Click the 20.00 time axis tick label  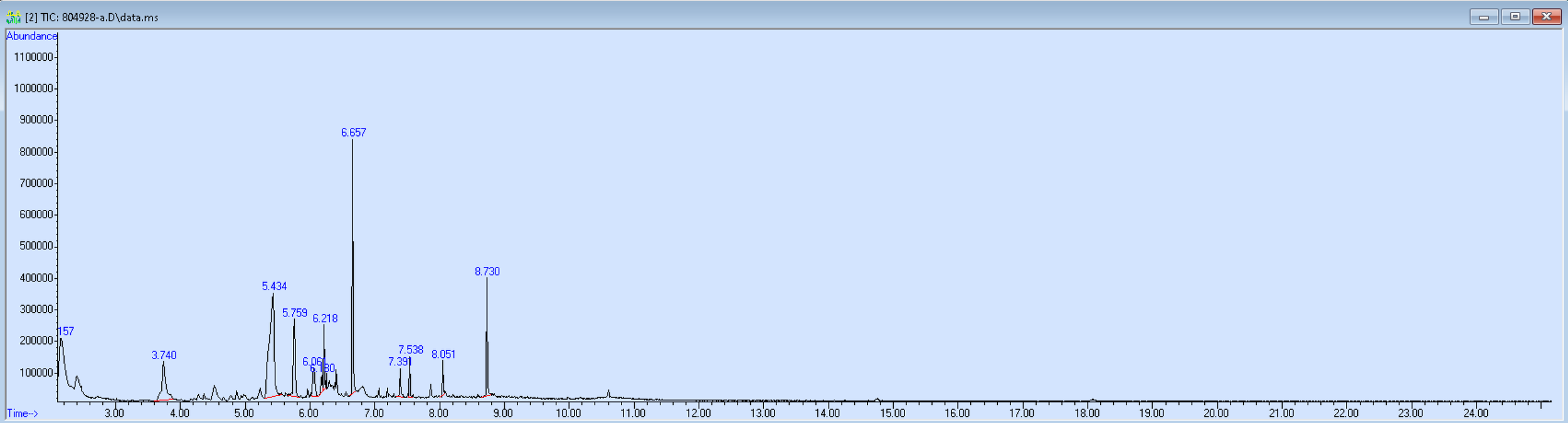point(1216,413)
